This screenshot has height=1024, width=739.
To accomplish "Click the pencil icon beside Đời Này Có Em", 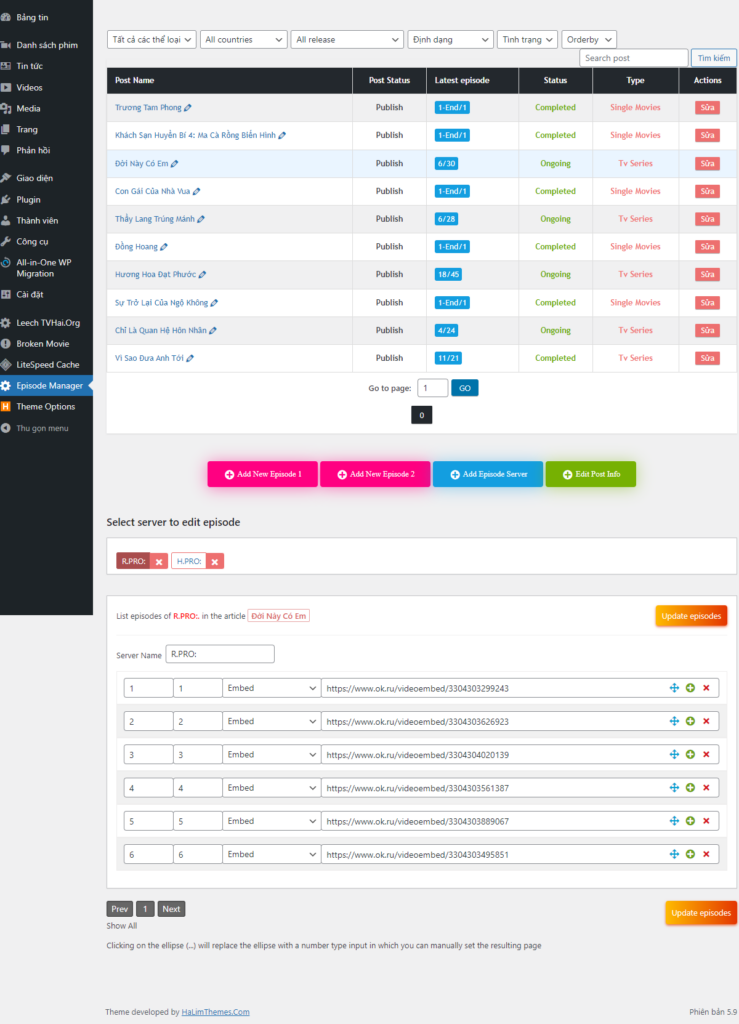I will pyautogui.click(x=174, y=164).
